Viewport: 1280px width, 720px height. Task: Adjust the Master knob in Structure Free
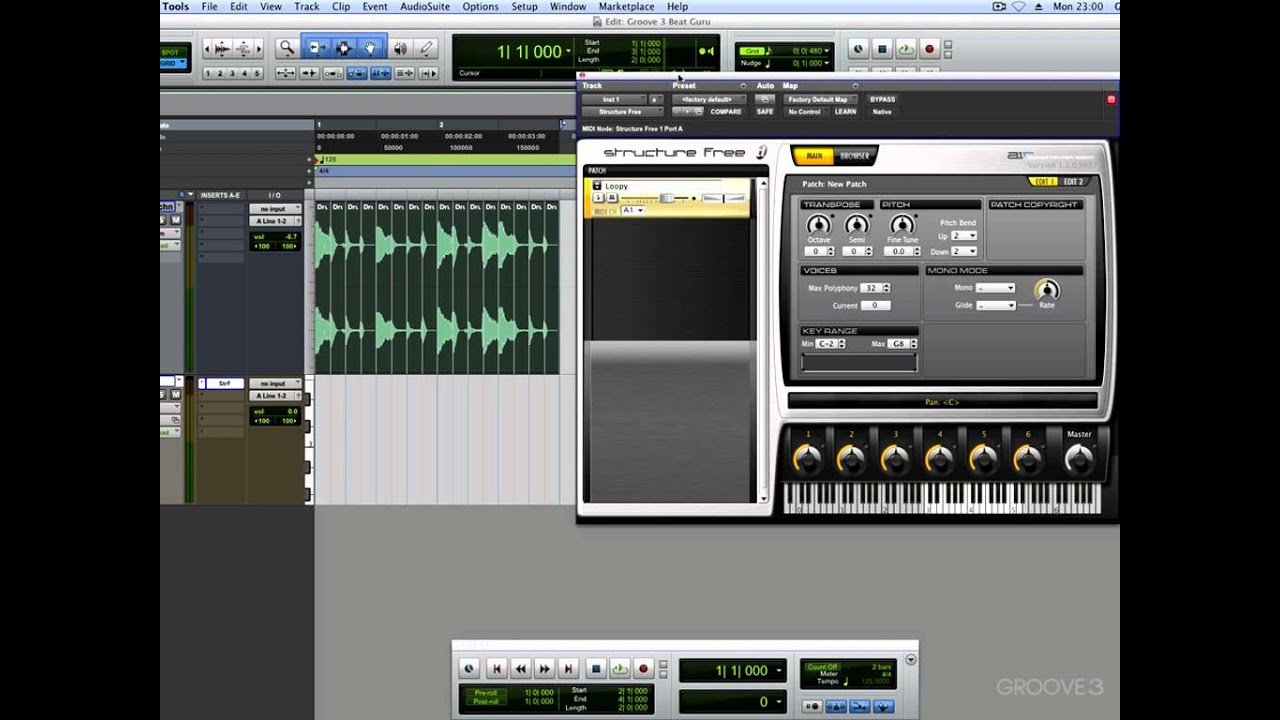pyautogui.click(x=1079, y=458)
